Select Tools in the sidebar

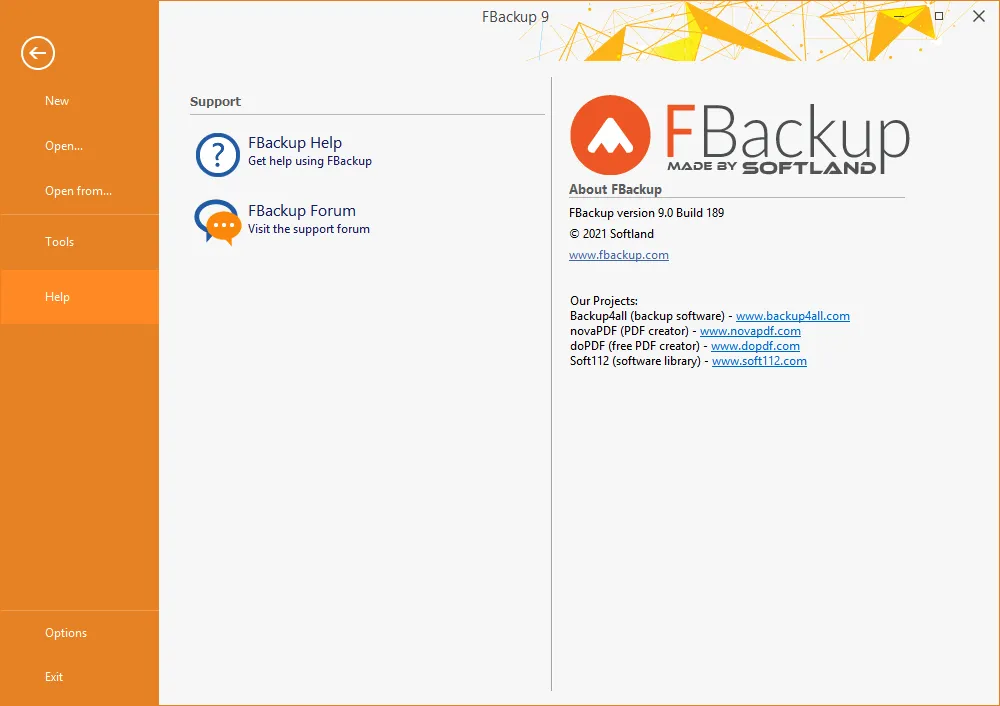(x=59, y=241)
